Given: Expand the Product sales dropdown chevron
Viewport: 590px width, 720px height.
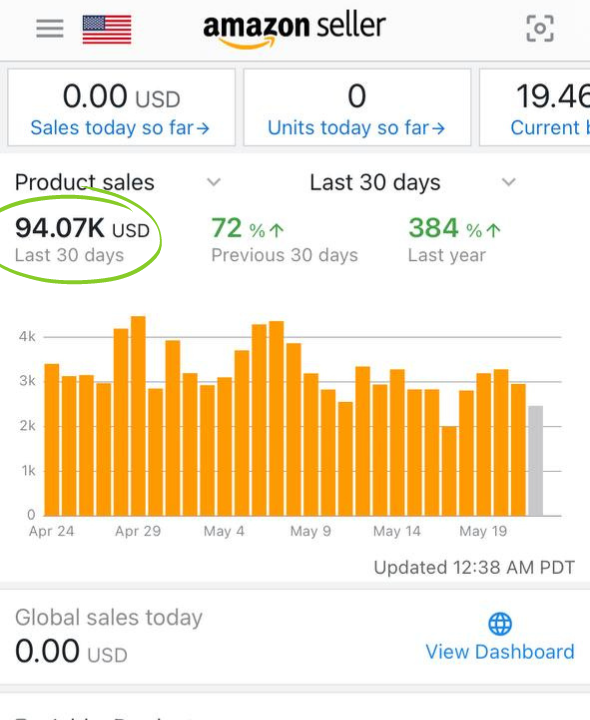Looking at the screenshot, I should (x=214, y=182).
